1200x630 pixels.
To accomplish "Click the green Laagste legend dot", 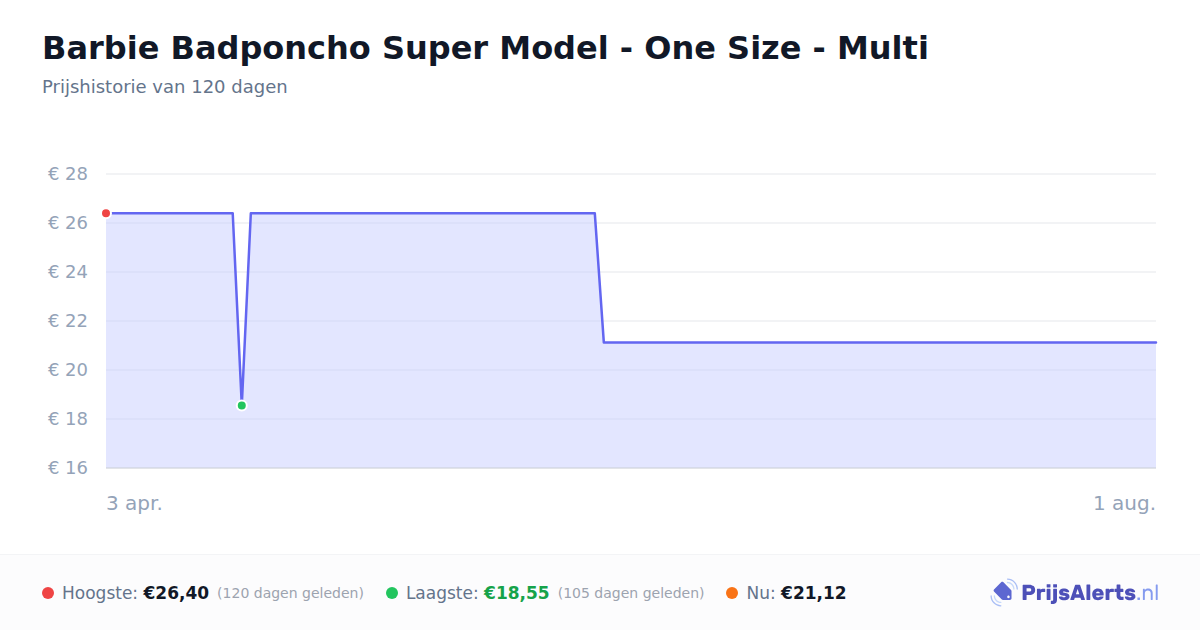I will tap(392, 593).
